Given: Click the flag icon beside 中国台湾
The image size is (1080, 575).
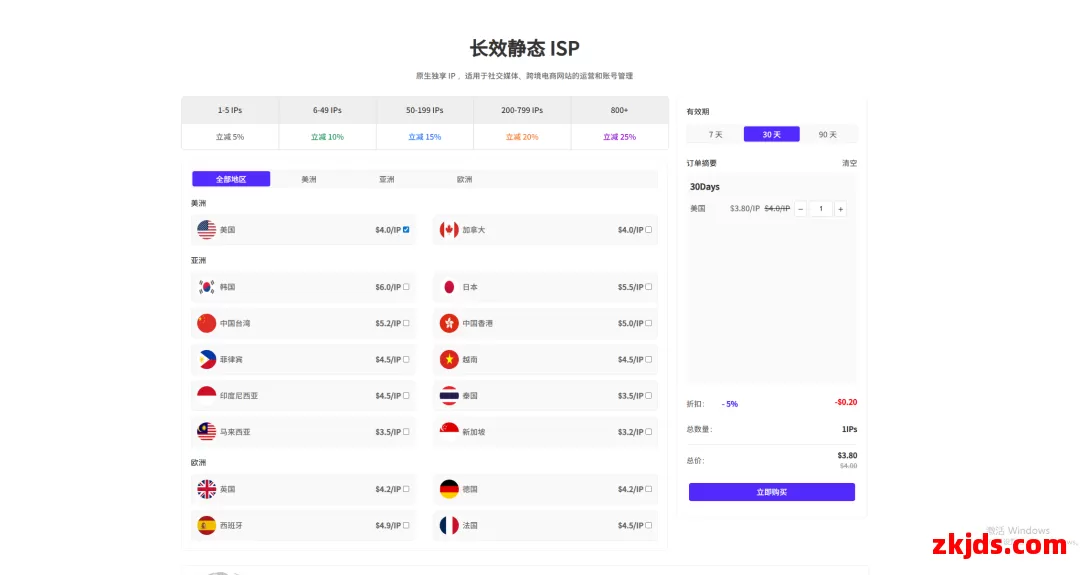Looking at the screenshot, I should click(207, 323).
